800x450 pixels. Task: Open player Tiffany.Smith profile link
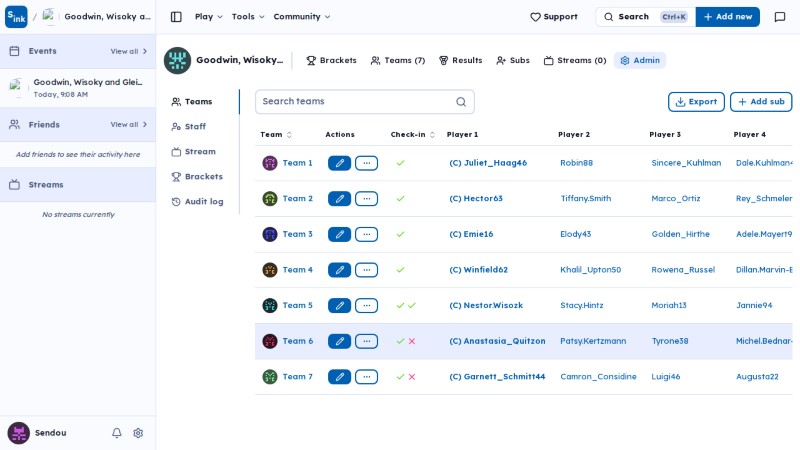click(x=586, y=198)
